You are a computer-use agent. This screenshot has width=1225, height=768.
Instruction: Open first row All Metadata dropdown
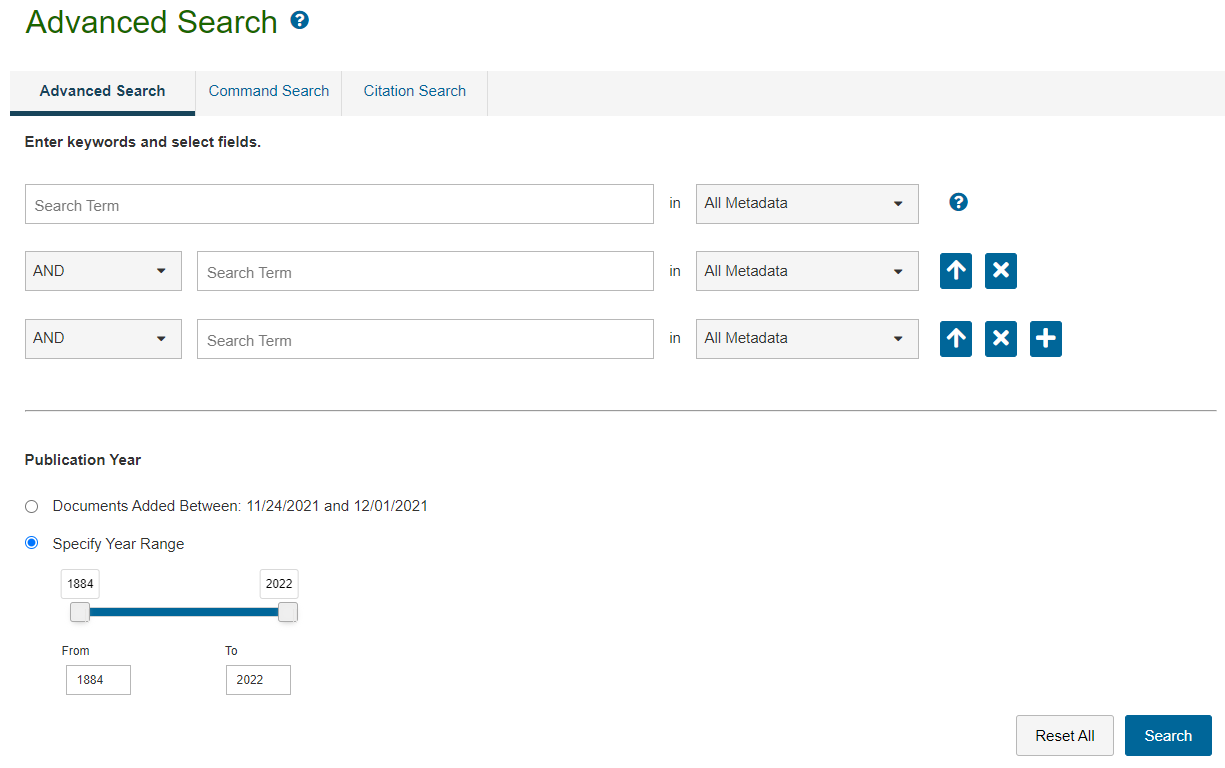pos(807,203)
